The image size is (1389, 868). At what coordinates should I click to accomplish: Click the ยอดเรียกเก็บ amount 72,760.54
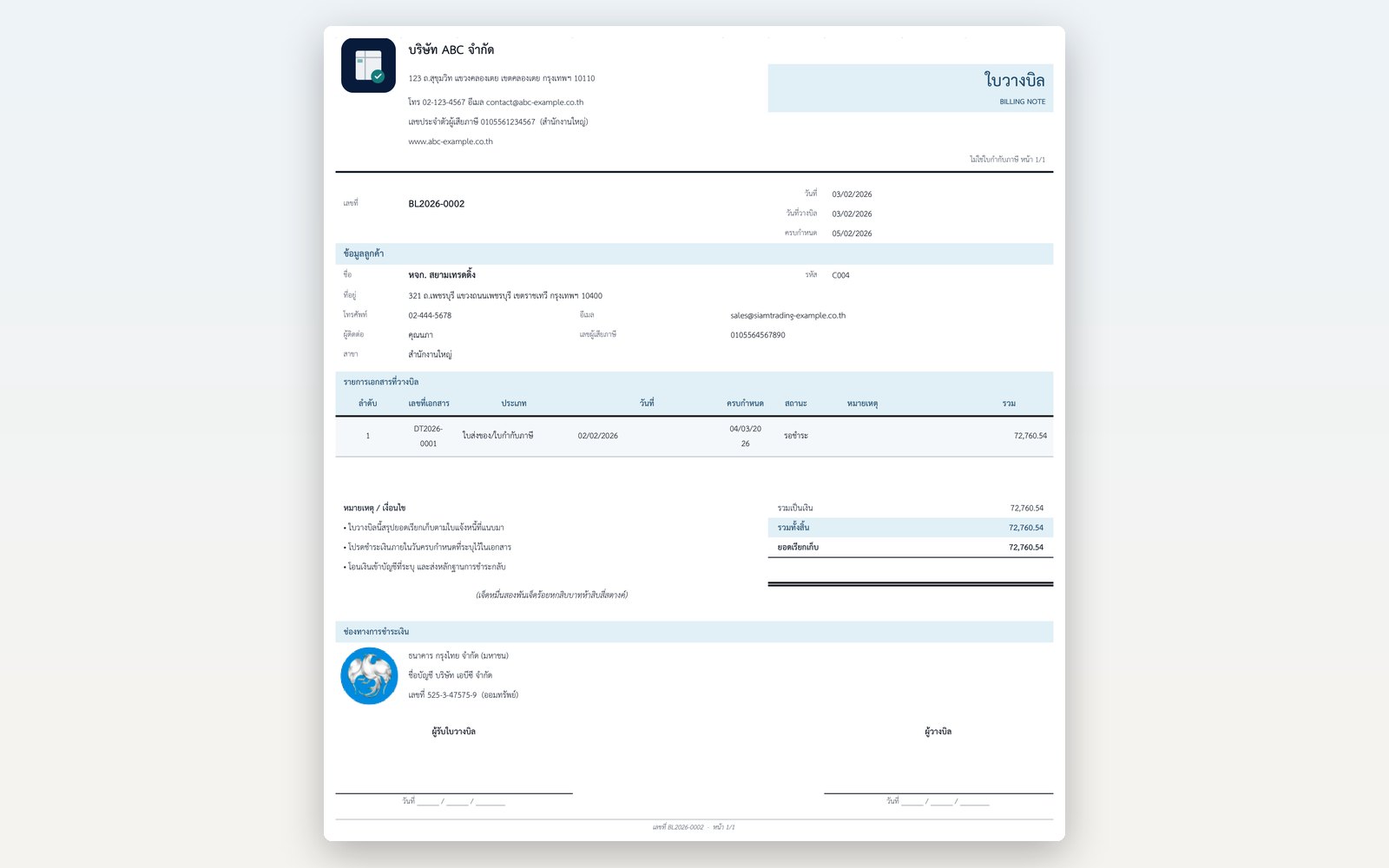coord(1025,548)
